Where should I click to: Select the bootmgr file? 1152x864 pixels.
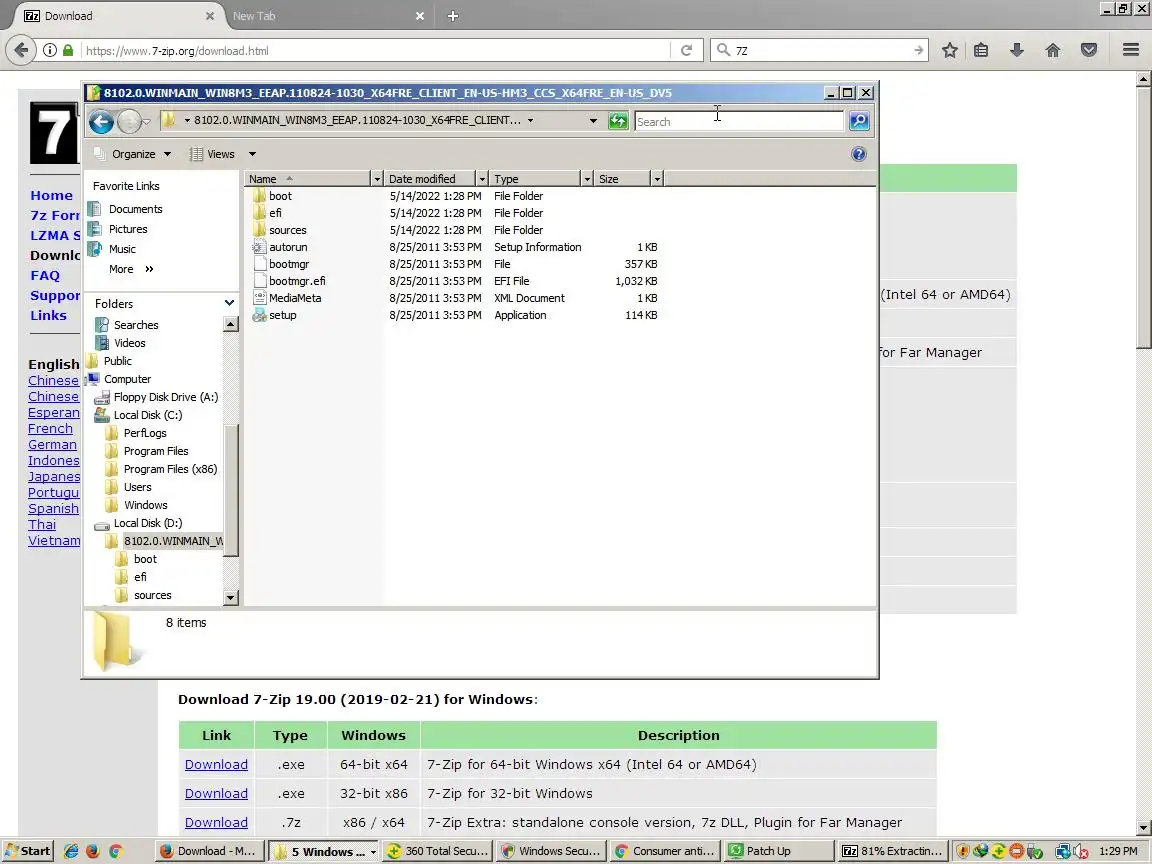click(x=289, y=264)
